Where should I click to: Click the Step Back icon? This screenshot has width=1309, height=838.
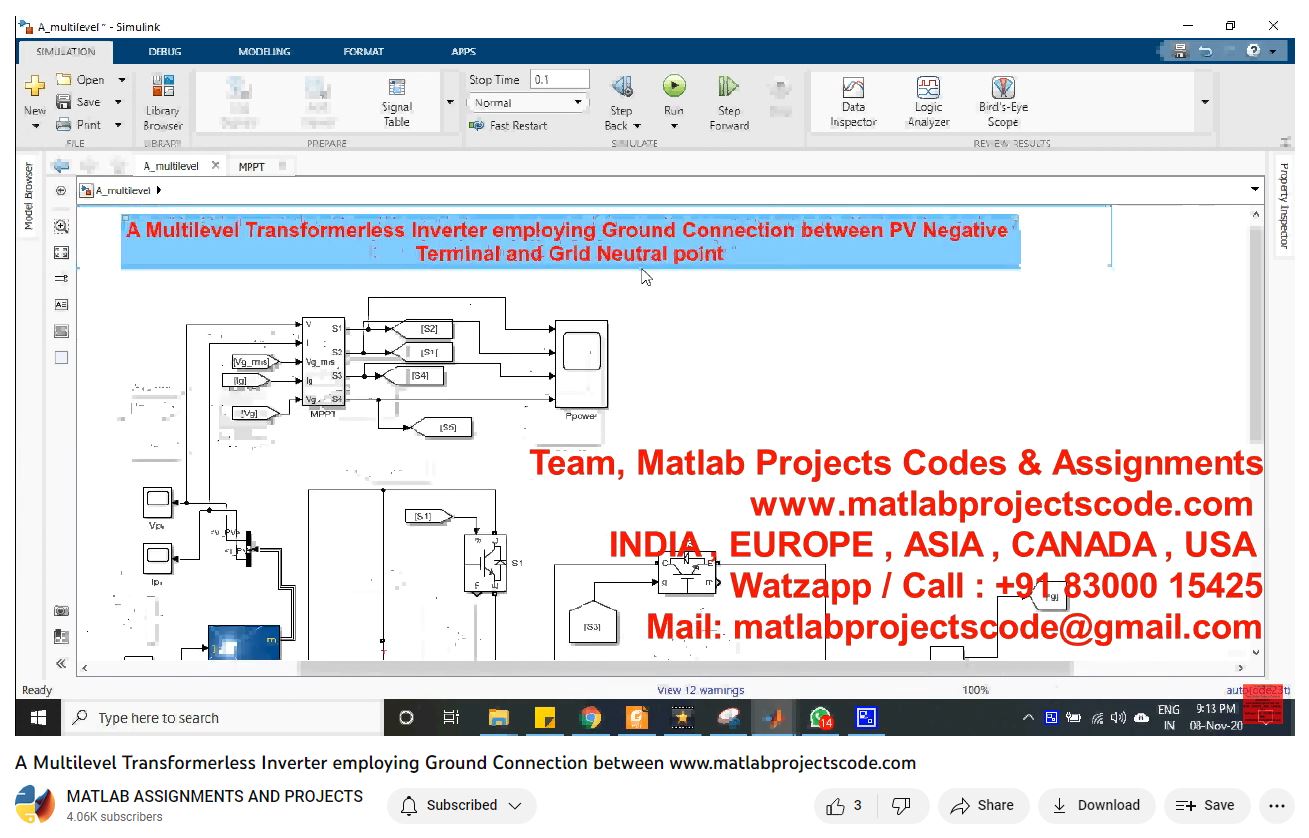tap(621, 87)
